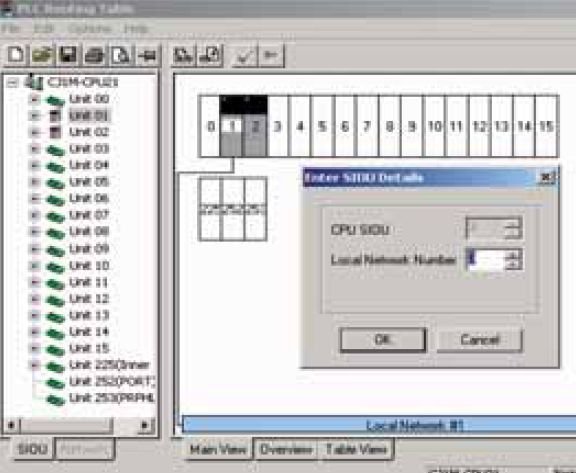Viewport: 576px width, 473px height.
Task: Expand the Unit 13 tree node
Action: pos(35,315)
